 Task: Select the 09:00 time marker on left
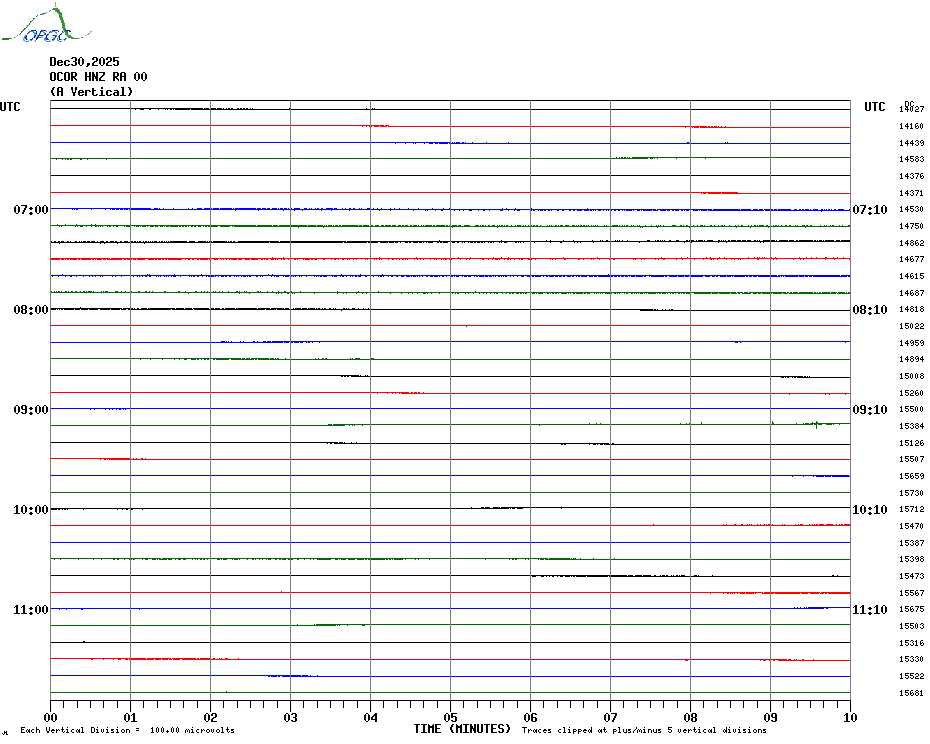pyautogui.click(x=31, y=410)
